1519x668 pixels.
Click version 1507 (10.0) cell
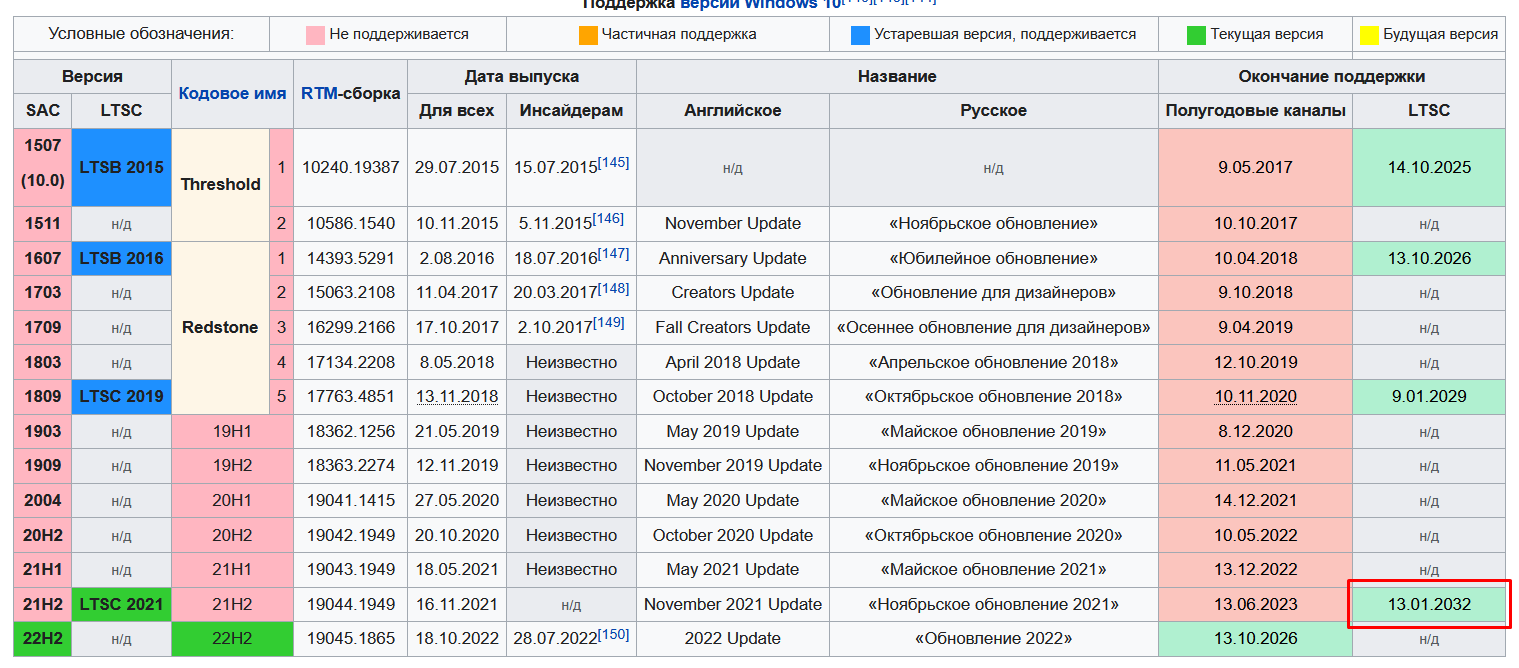[x=43, y=167]
